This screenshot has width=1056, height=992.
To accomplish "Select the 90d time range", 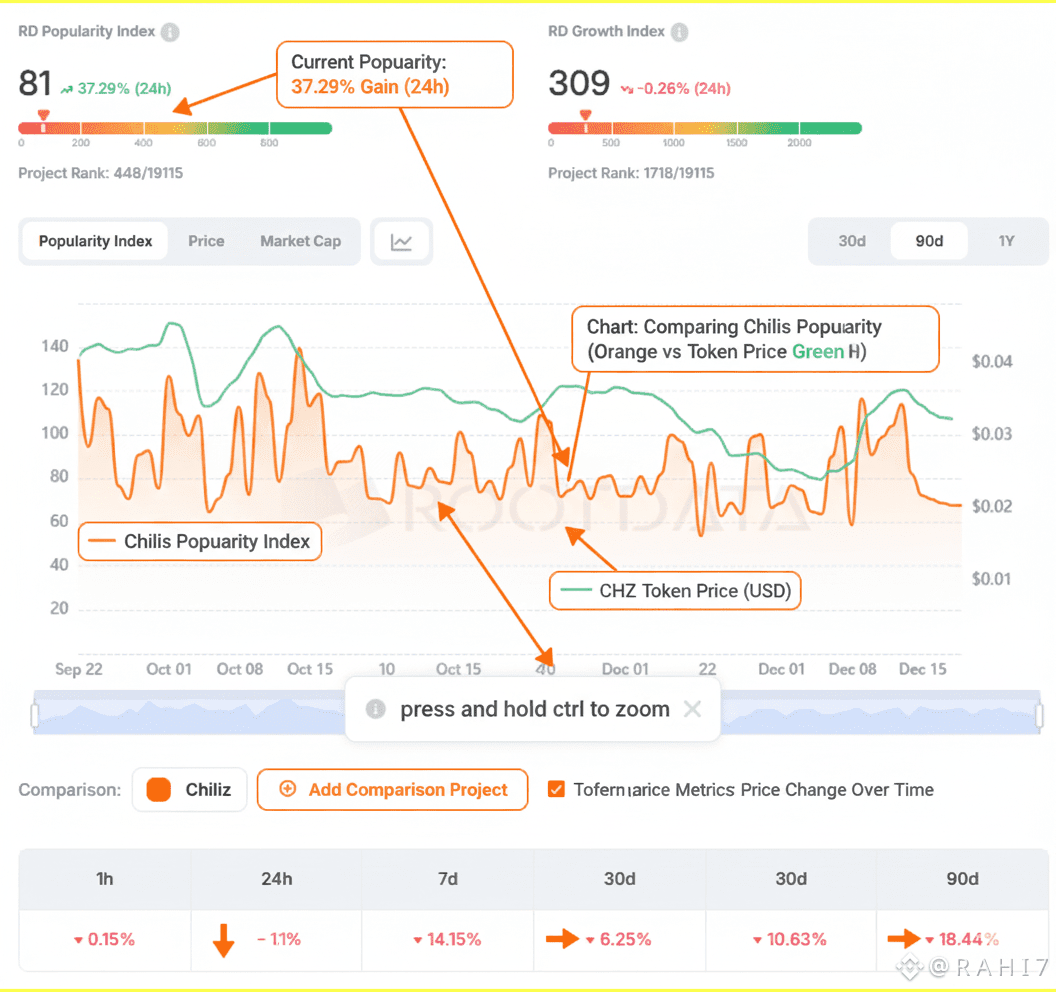I will coord(929,241).
